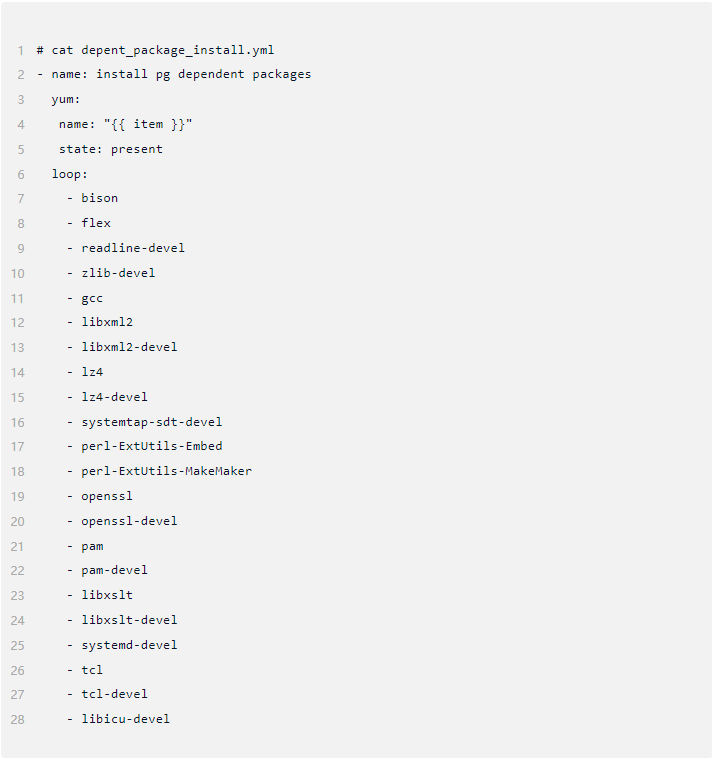Click the 'pam-devel' entry on line 22
The width and height of the screenshot is (712, 759).
pos(114,570)
